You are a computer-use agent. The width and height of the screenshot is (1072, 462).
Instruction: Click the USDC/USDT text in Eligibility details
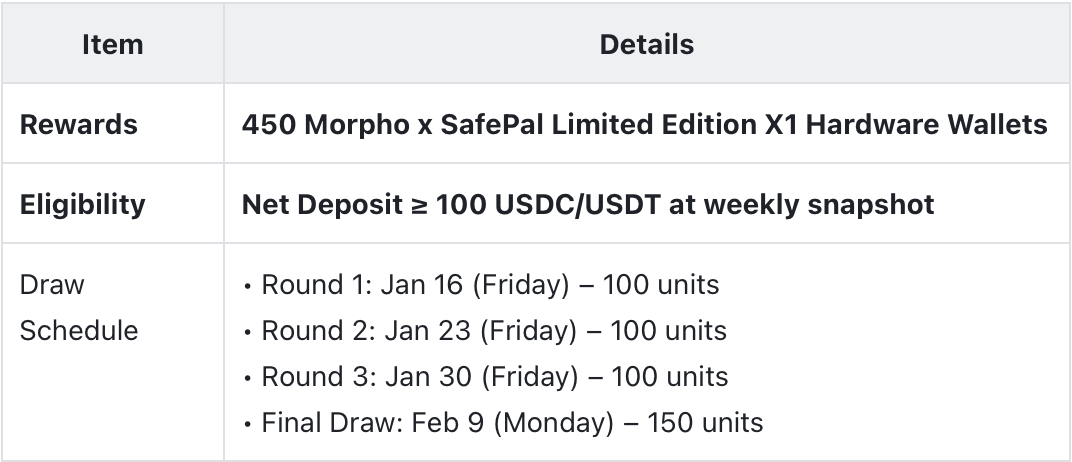pyautogui.click(x=575, y=205)
